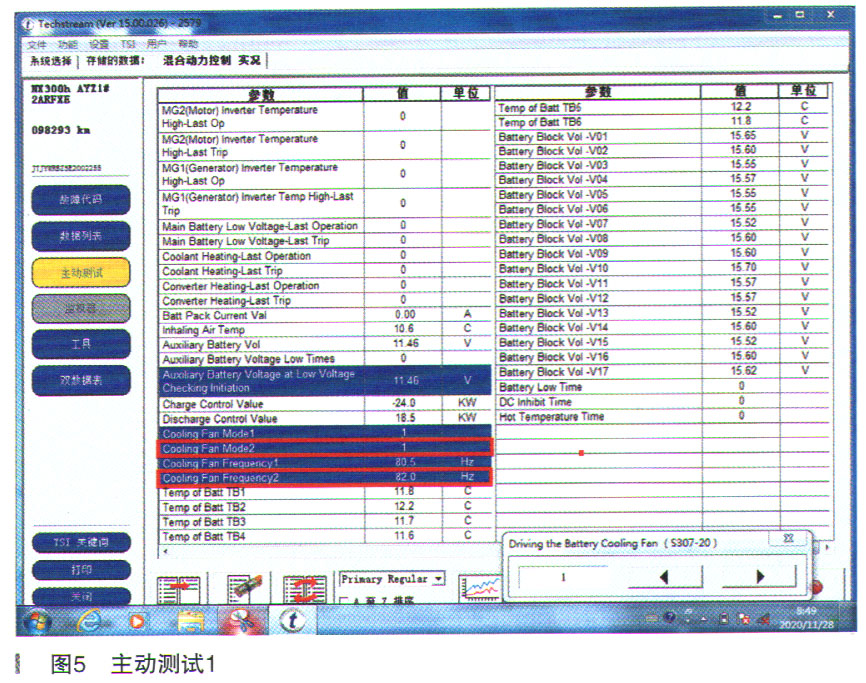The height and width of the screenshot is (683, 866).
Task: Switch to the 系统选择 tab
Action: pyautogui.click(x=51, y=61)
